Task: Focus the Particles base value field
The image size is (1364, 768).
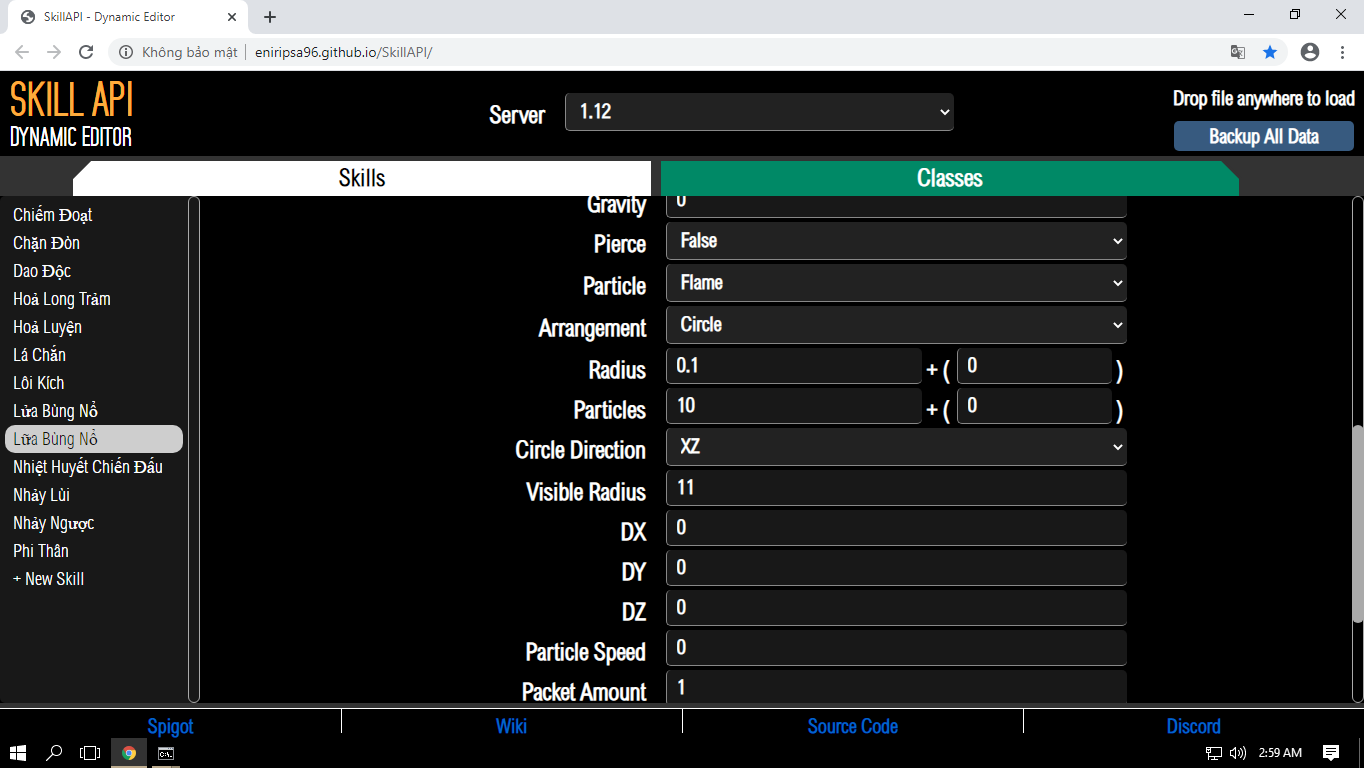Action: 794,406
